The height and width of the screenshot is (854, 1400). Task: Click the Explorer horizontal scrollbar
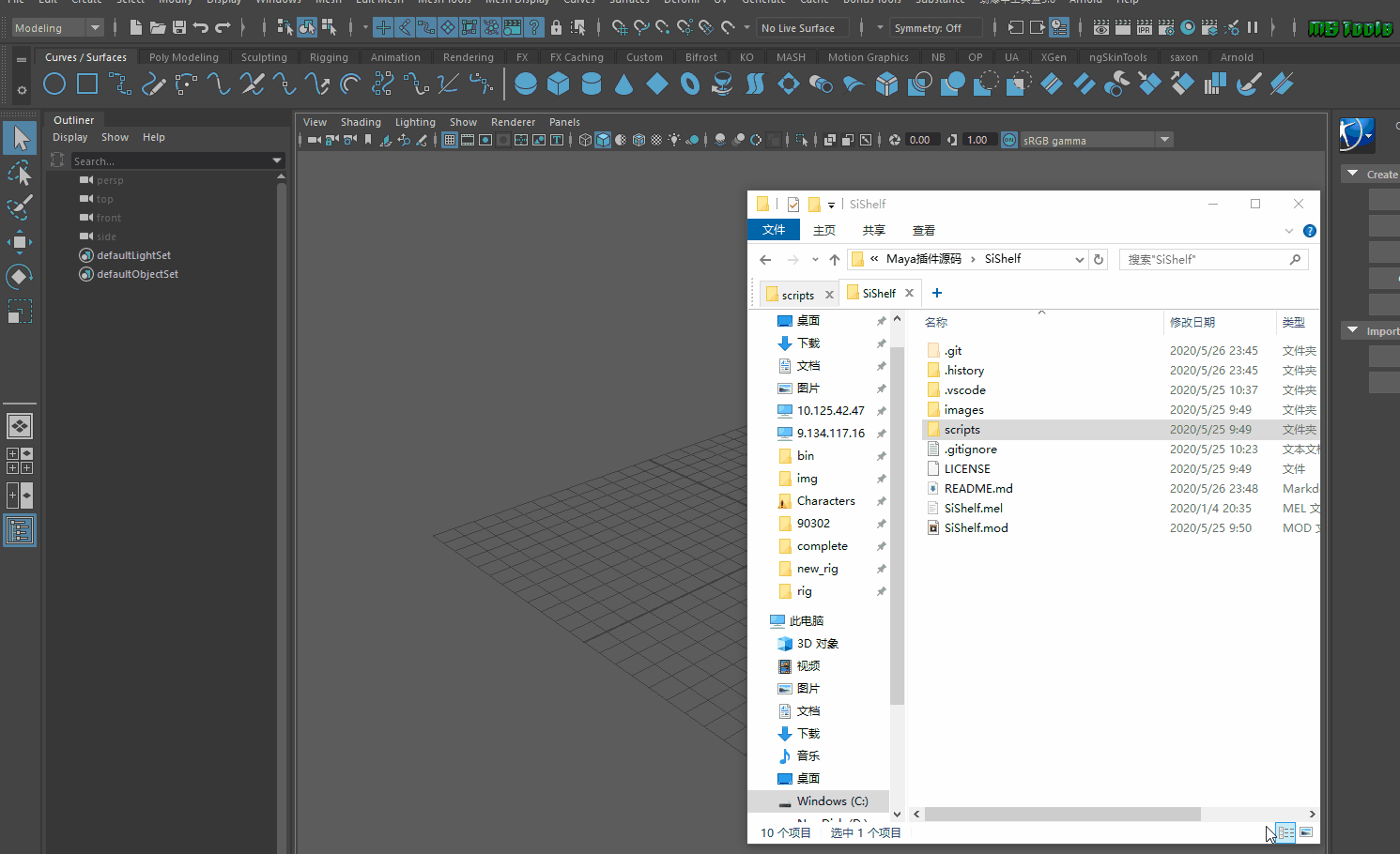click(1064, 815)
